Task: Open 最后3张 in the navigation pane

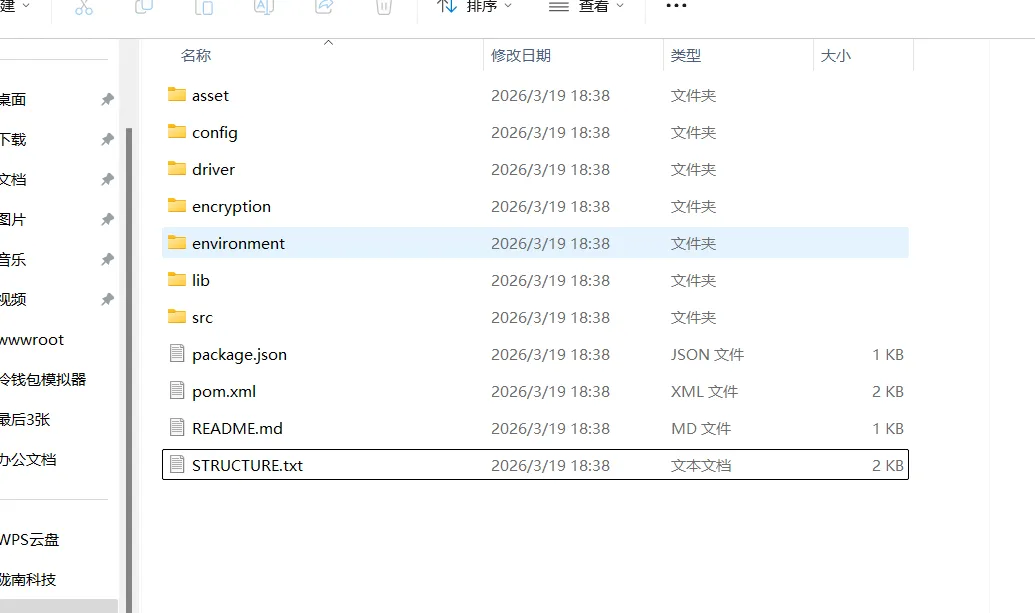Action: [x=25, y=420]
